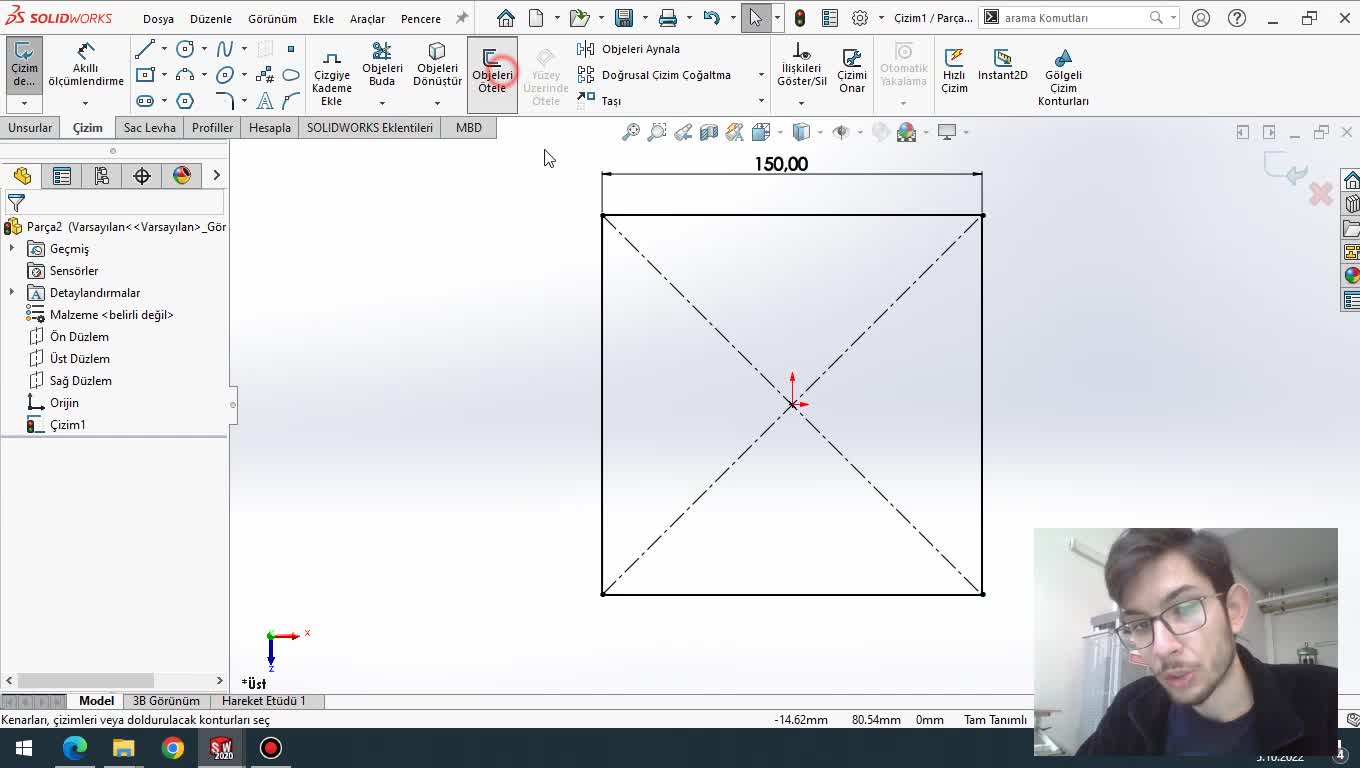Open the Akıllı ölçümlendirme dropdown arrow
The height and width of the screenshot is (768, 1360).
(x=85, y=103)
